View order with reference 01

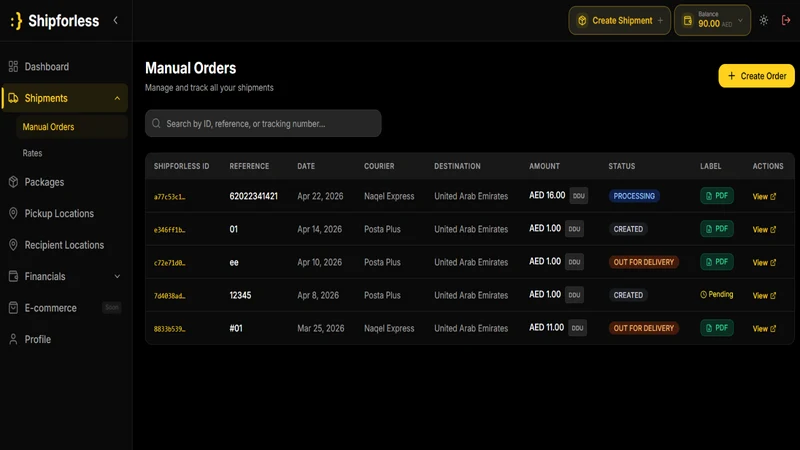coord(764,230)
